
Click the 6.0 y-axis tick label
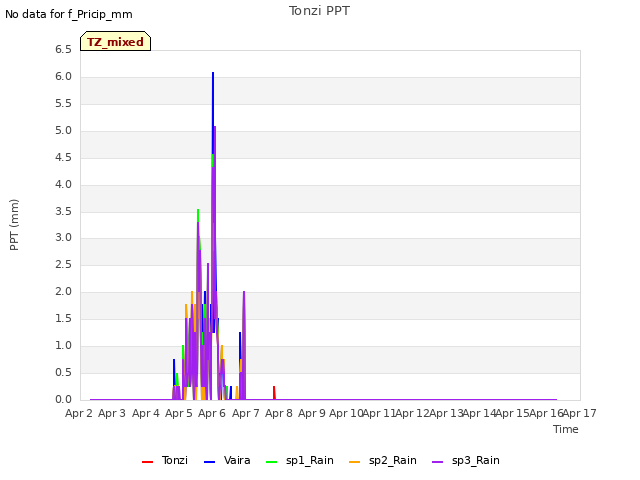[63, 77]
